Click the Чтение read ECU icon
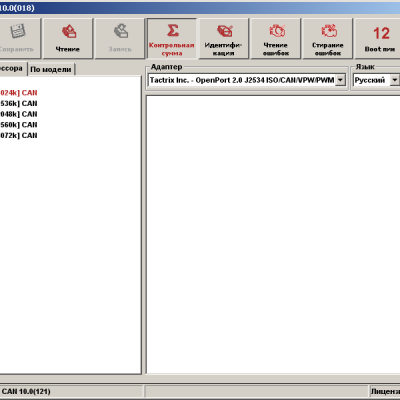400x400 pixels. 69,32
